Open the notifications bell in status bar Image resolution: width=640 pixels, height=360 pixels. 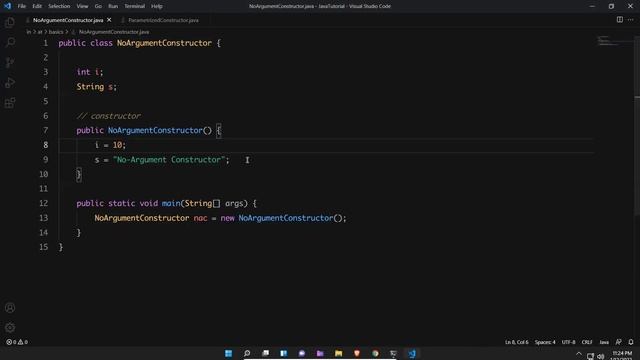pos(631,342)
